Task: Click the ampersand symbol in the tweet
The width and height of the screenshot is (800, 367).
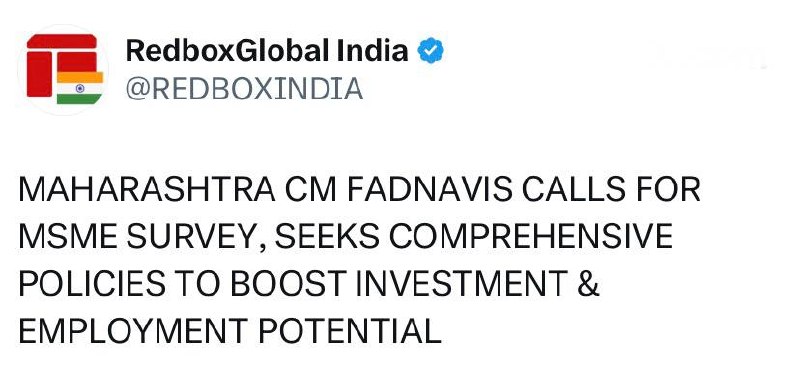Action: click(x=589, y=283)
